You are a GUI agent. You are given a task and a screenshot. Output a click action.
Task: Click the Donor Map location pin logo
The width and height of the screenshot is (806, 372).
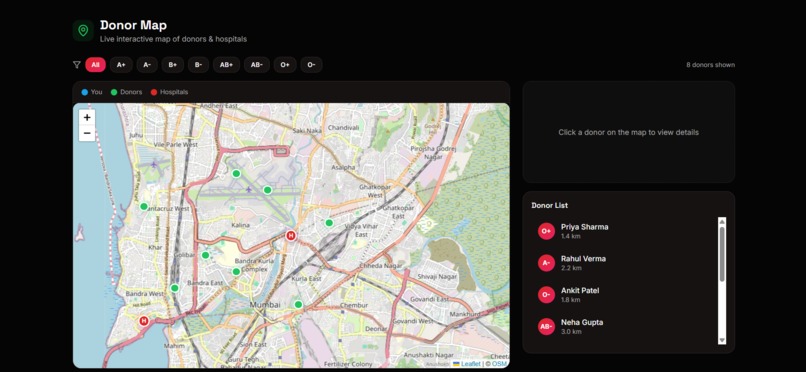(83, 31)
